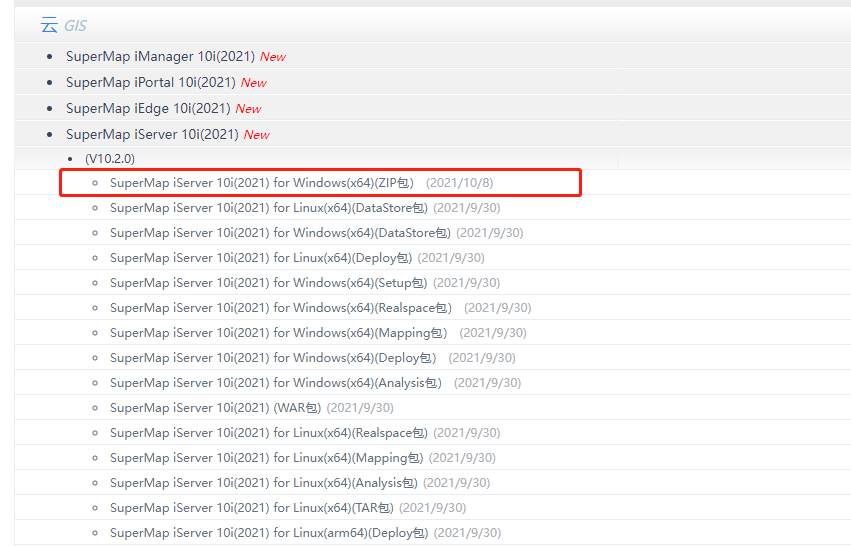Screen dimensions: 851x546
Task: Click the New badge beside iManager
Action: coord(273,57)
